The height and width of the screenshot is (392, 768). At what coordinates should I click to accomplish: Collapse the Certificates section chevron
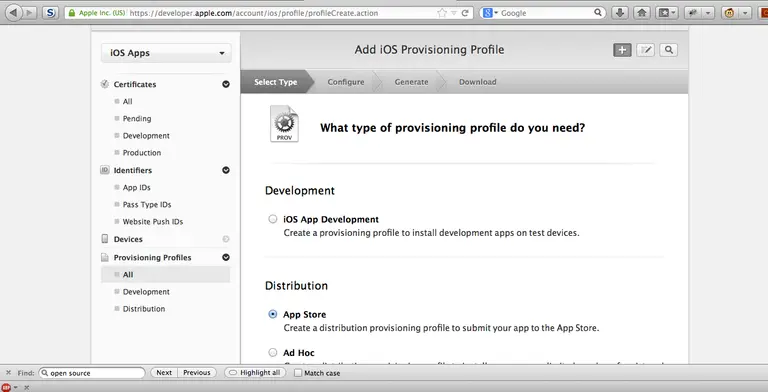[226, 84]
